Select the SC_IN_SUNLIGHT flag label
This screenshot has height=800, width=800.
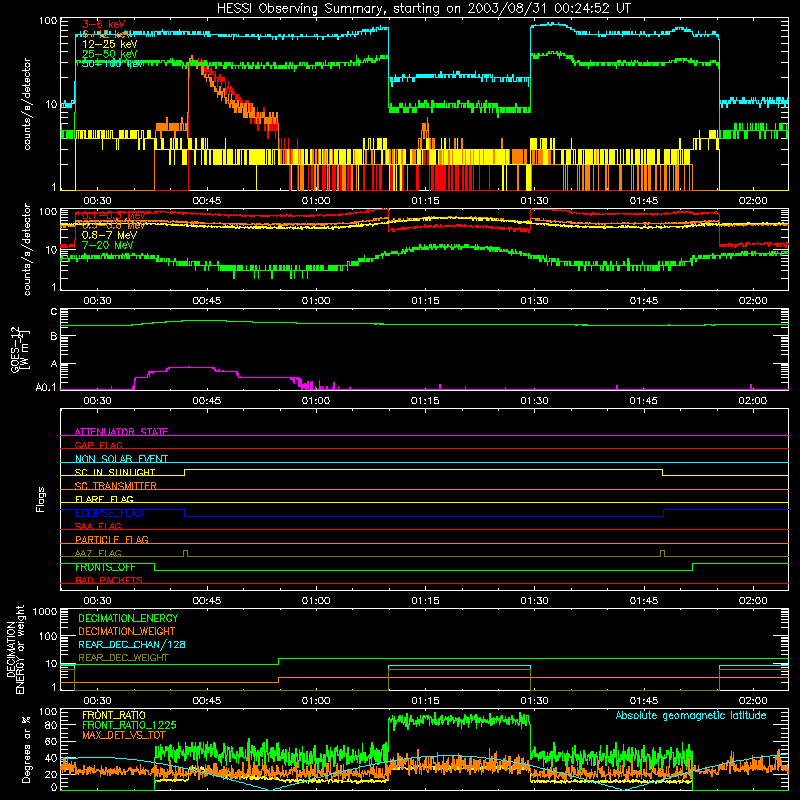point(115,472)
